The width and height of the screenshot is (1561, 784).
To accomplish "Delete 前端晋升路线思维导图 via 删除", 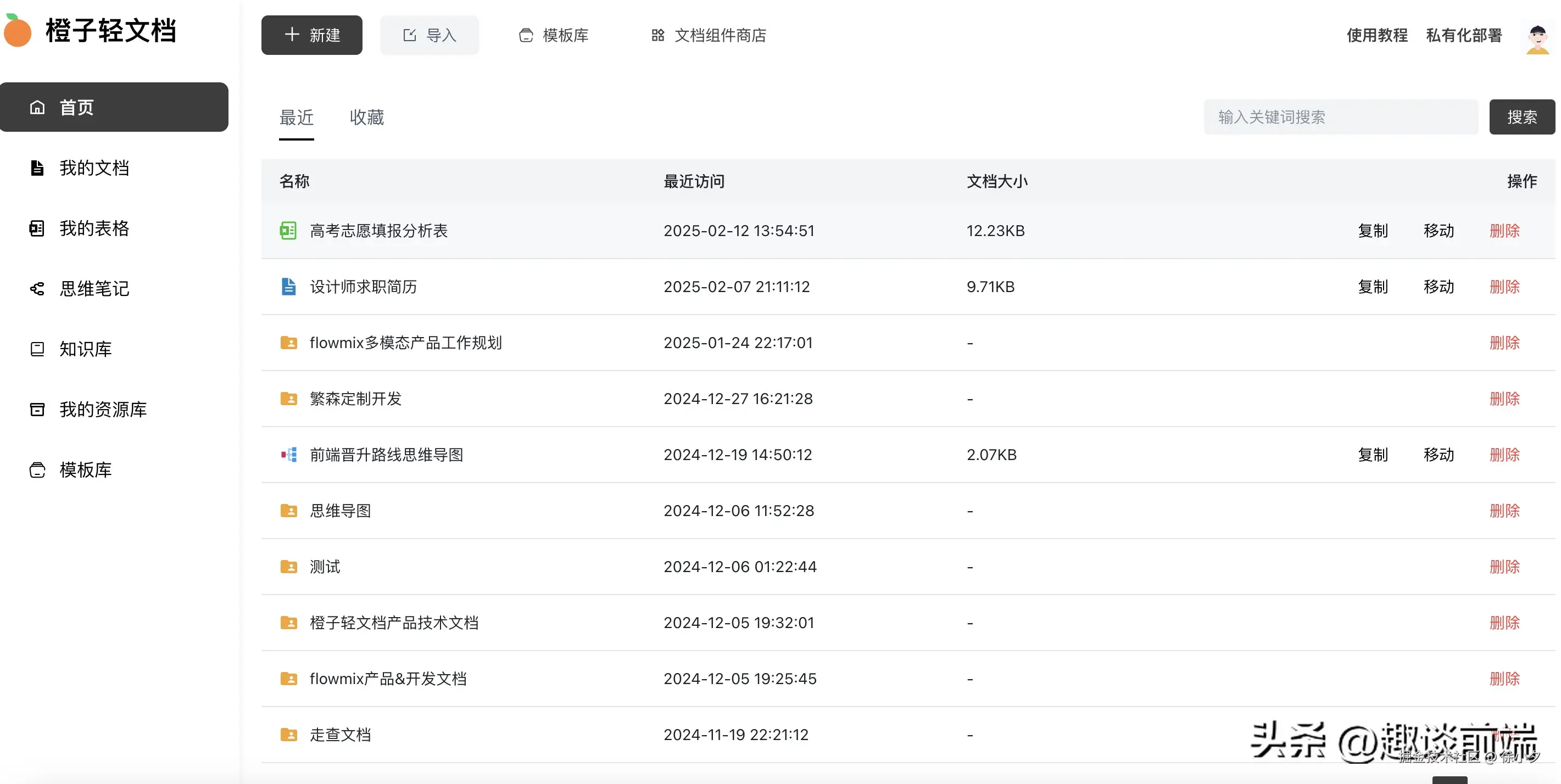I will pos(1504,455).
